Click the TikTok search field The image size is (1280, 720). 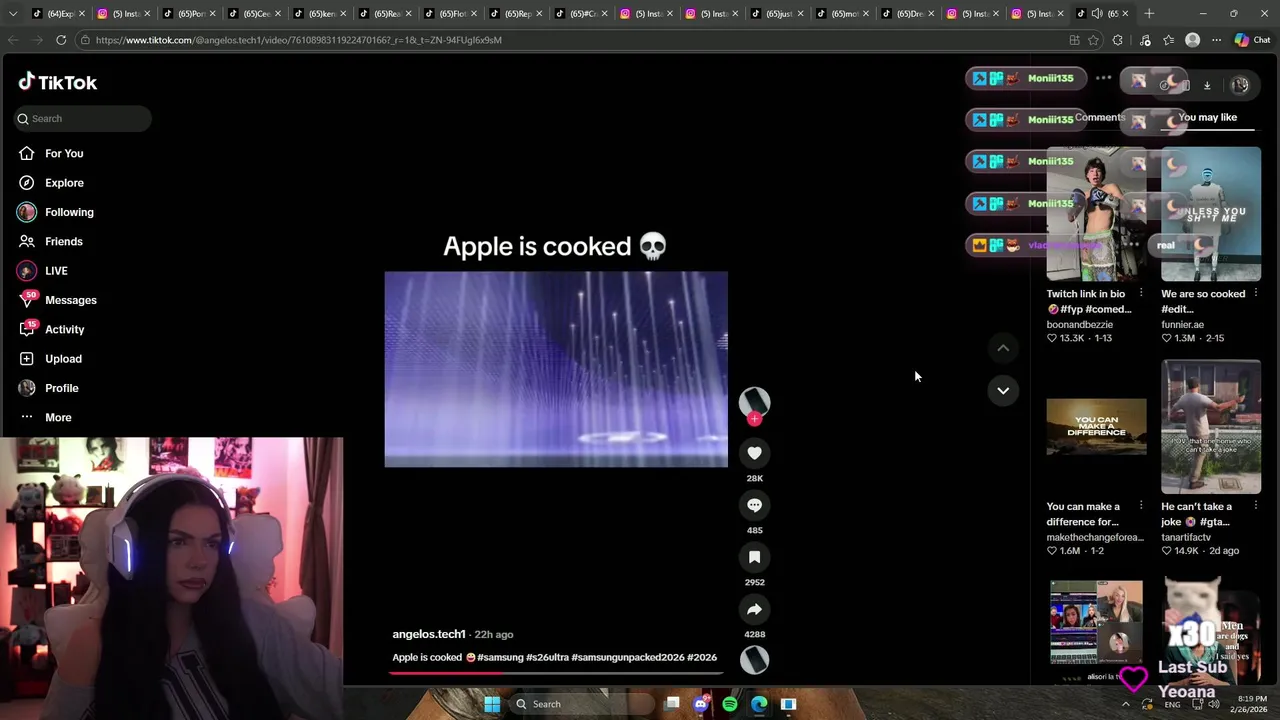coord(83,118)
